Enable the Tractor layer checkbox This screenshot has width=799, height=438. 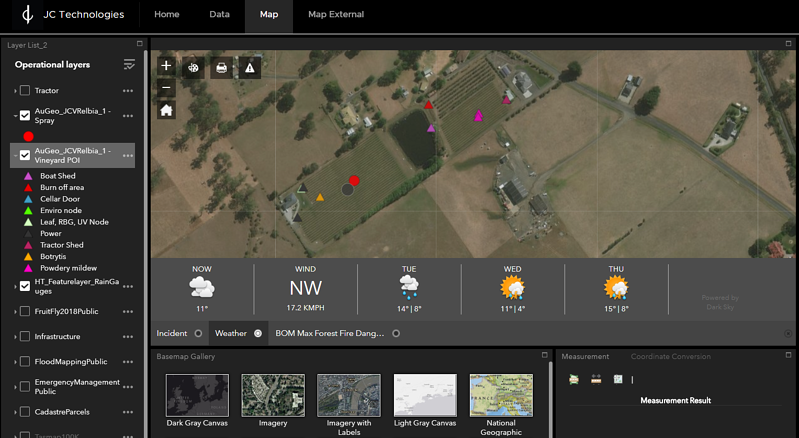(25, 91)
